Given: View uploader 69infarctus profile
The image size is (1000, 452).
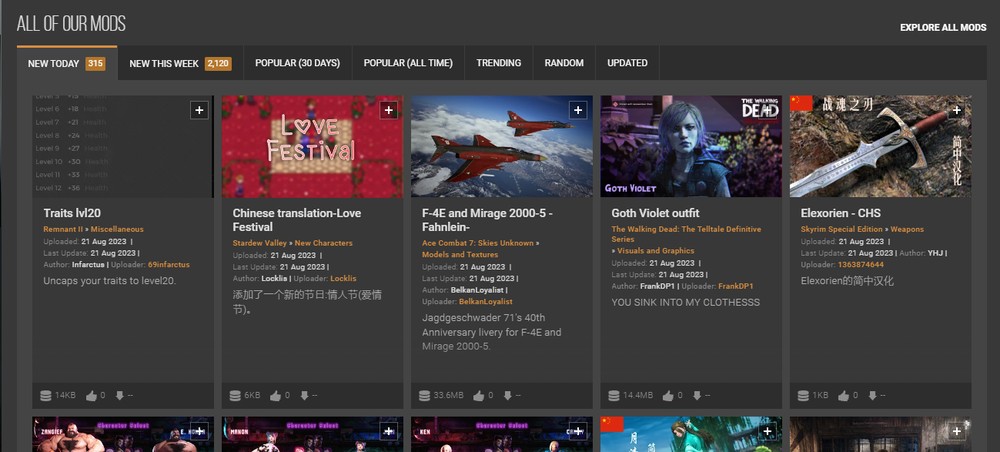Looking at the screenshot, I should pyautogui.click(x=168, y=265).
